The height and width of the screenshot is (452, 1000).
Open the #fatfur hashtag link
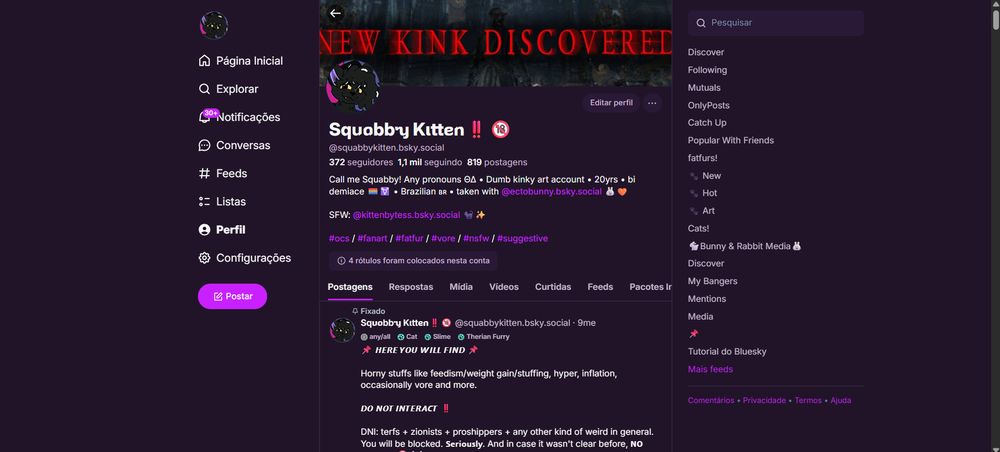[x=408, y=238]
